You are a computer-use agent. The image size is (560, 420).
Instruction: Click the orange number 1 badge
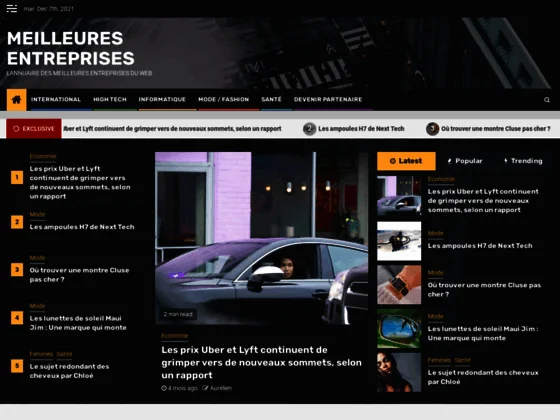pyautogui.click(x=17, y=178)
